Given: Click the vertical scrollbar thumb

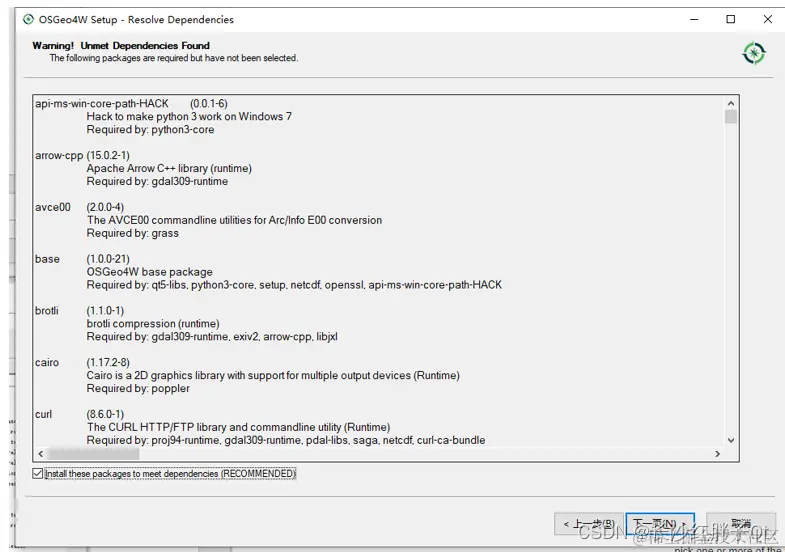Looking at the screenshot, I should click(x=731, y=117).
